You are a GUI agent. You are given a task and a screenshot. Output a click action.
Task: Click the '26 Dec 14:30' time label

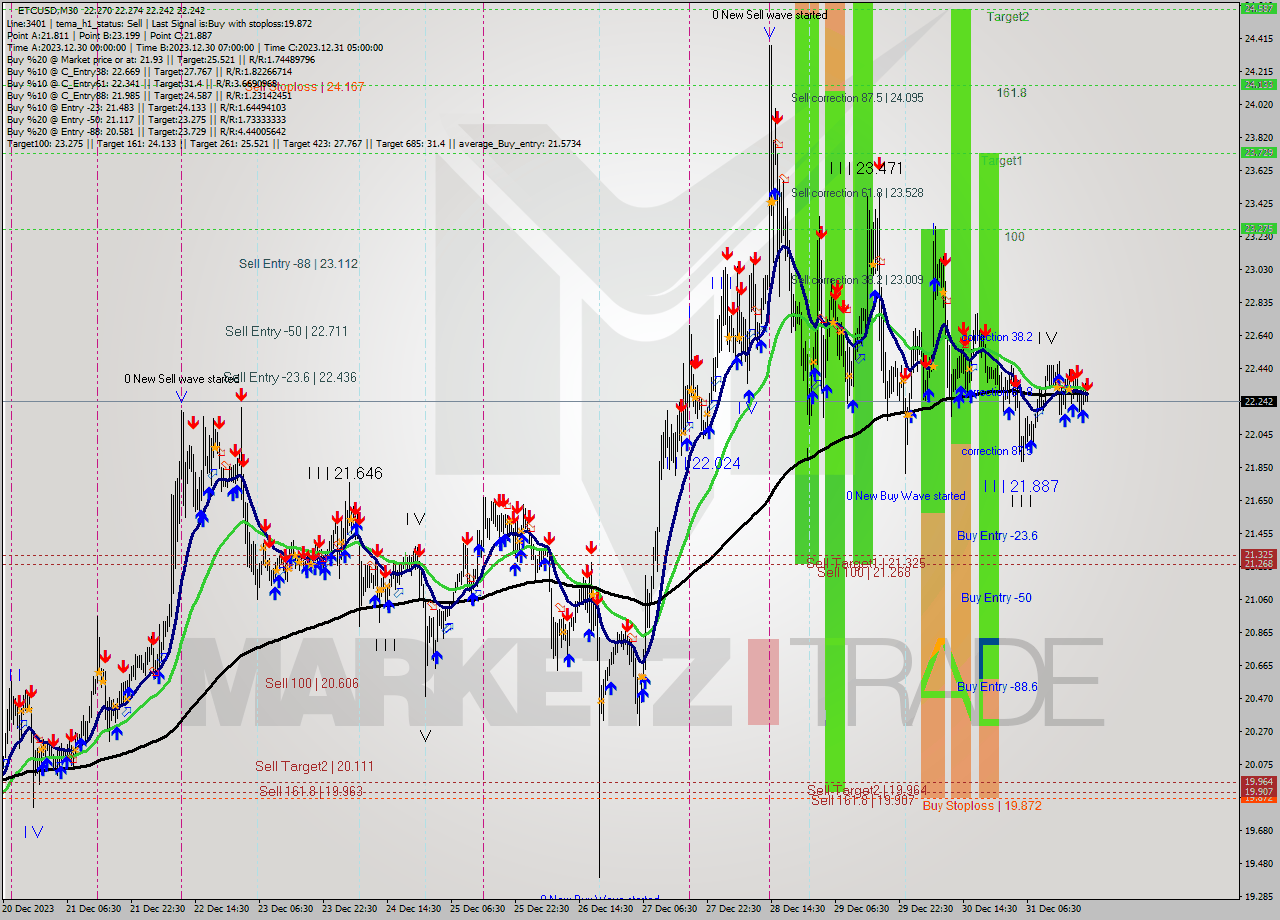(605, 909)
